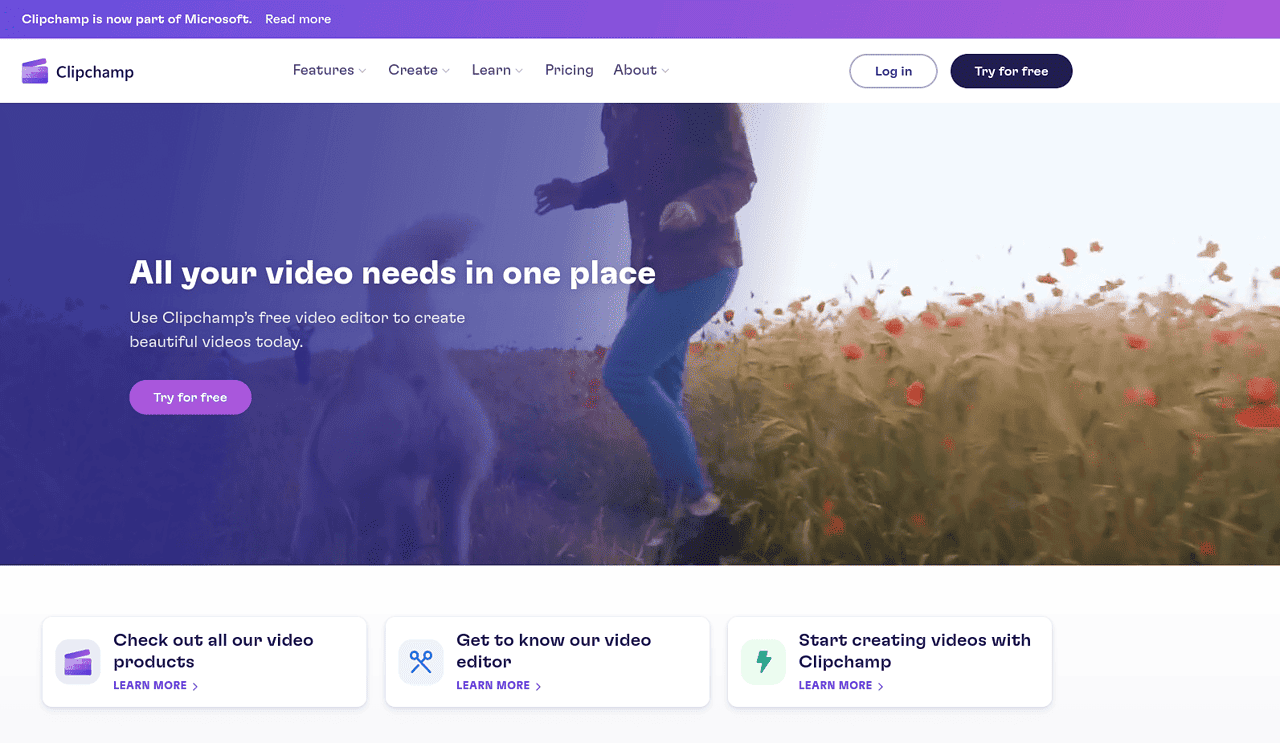
Task: Open Learn More under Start creating videos
Action: 841,686
